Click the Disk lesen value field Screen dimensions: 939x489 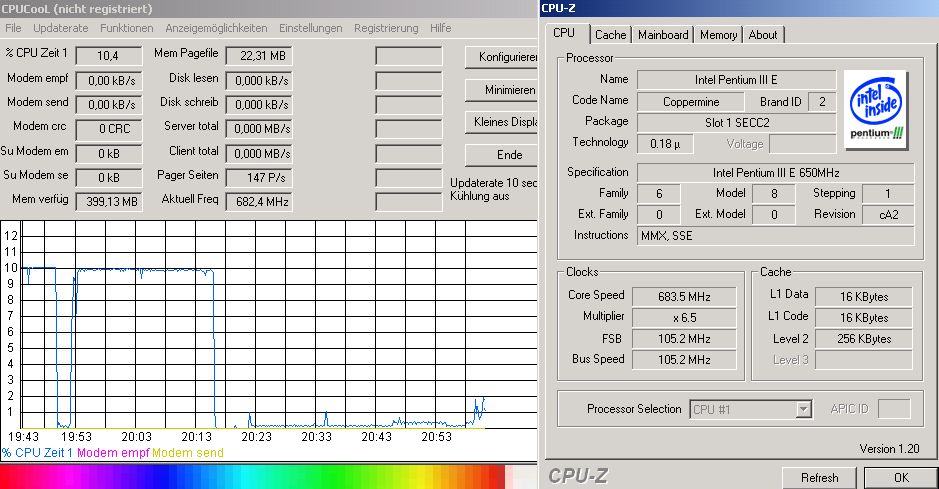[x=259, y=80]
